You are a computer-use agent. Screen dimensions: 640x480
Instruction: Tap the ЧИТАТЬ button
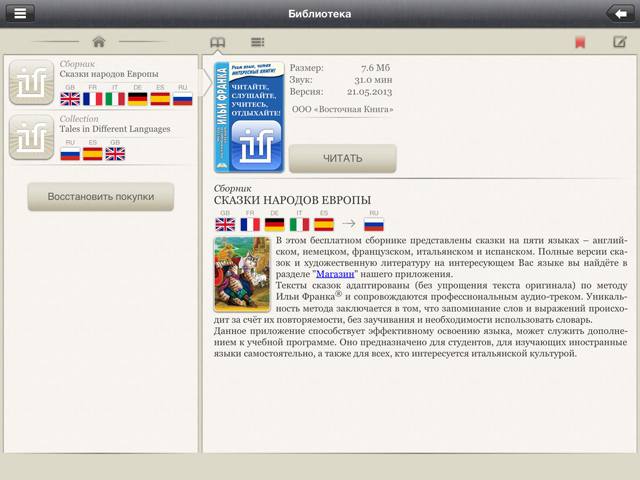[342, 158]
